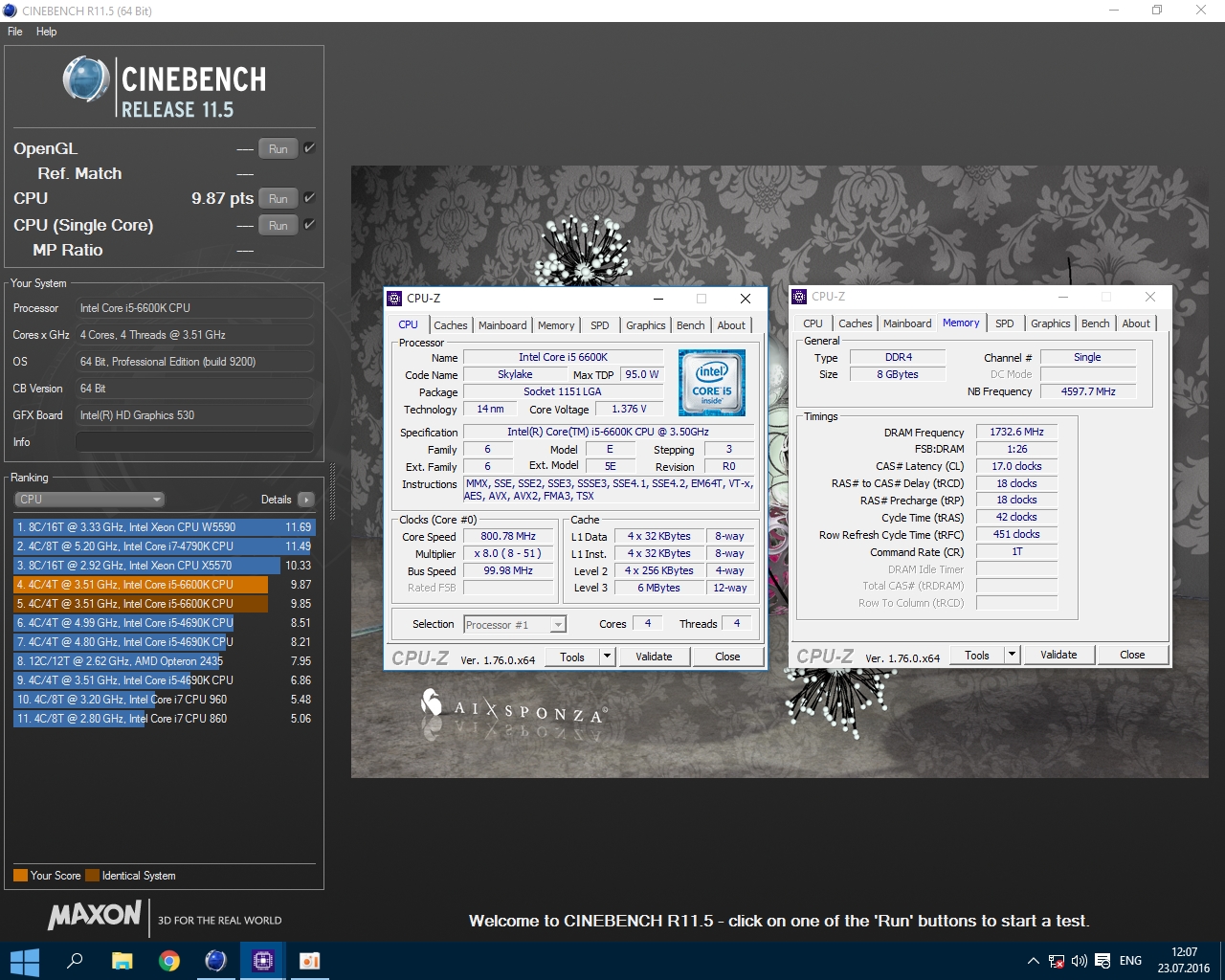
Task: Switch to Caches tab in CPU window
Action: 450,325
